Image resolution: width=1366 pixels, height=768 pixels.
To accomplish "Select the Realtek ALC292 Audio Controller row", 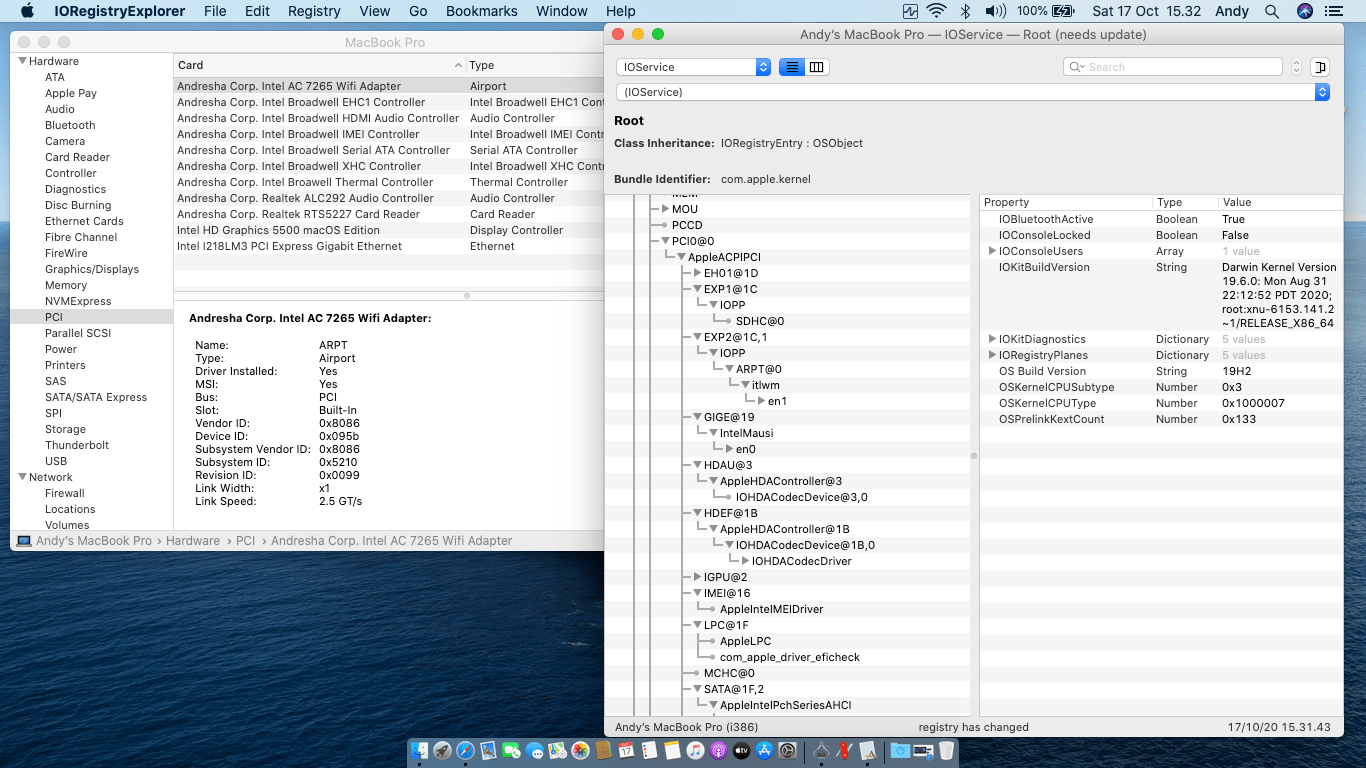I will [x=388, y=198].
